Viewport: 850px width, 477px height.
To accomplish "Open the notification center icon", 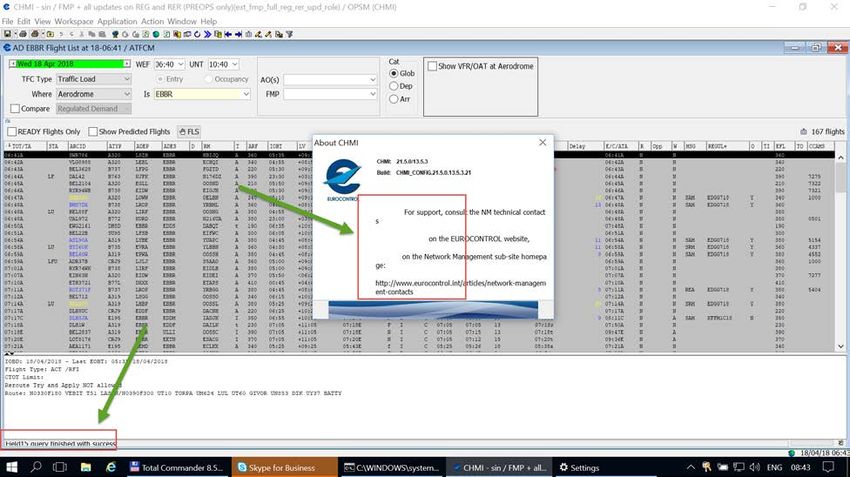I will 828,467.
